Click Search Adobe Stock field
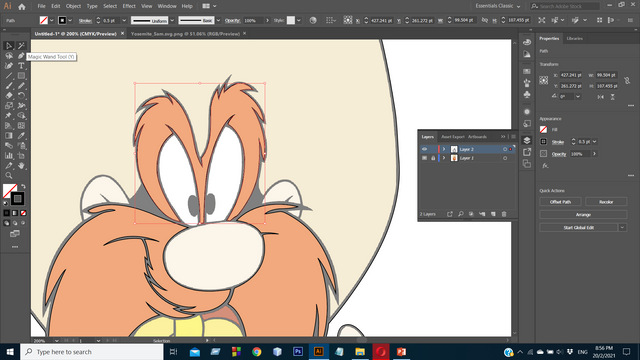 coord(565,6)
